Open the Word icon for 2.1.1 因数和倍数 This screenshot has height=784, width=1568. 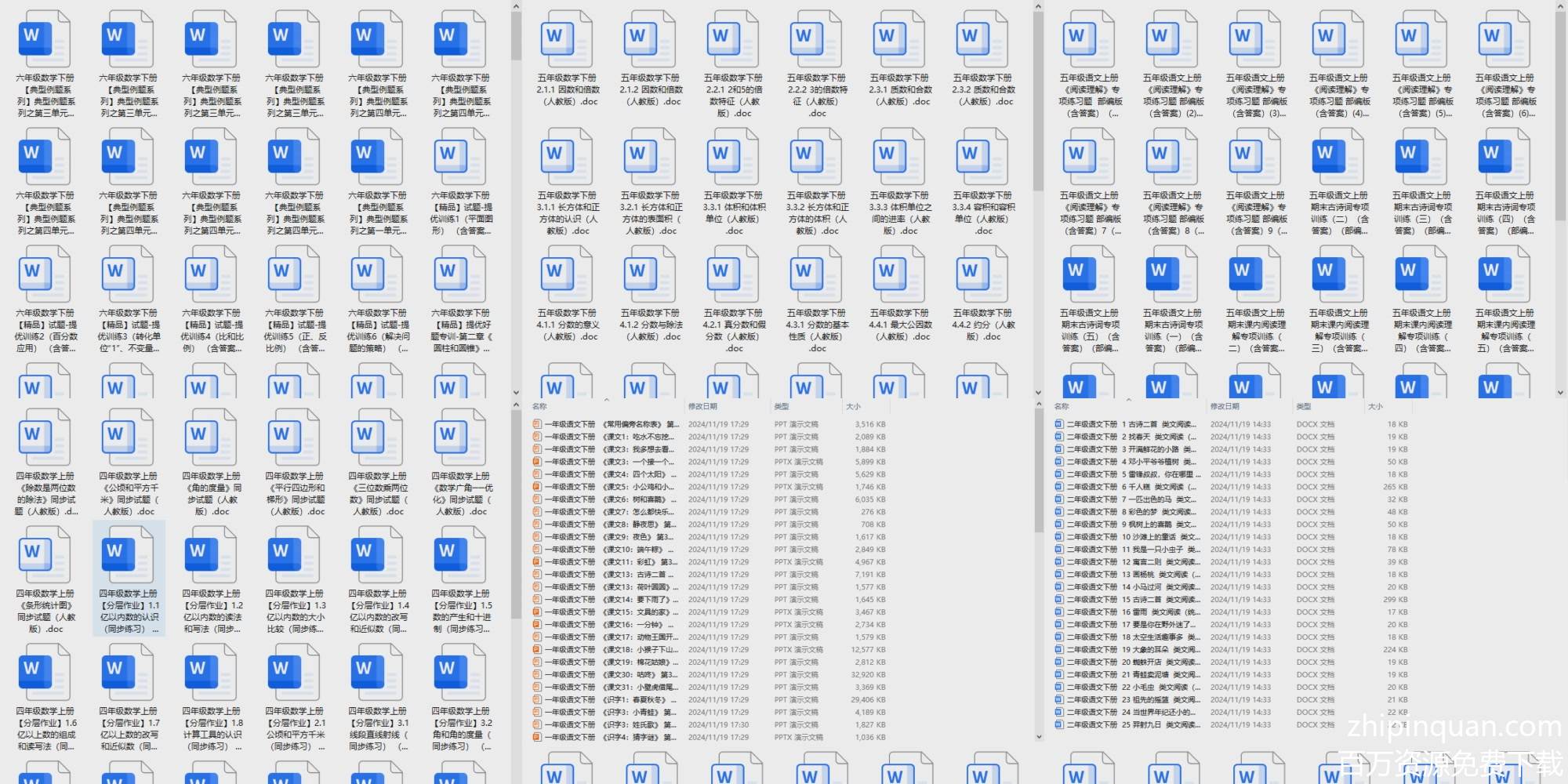567,40
